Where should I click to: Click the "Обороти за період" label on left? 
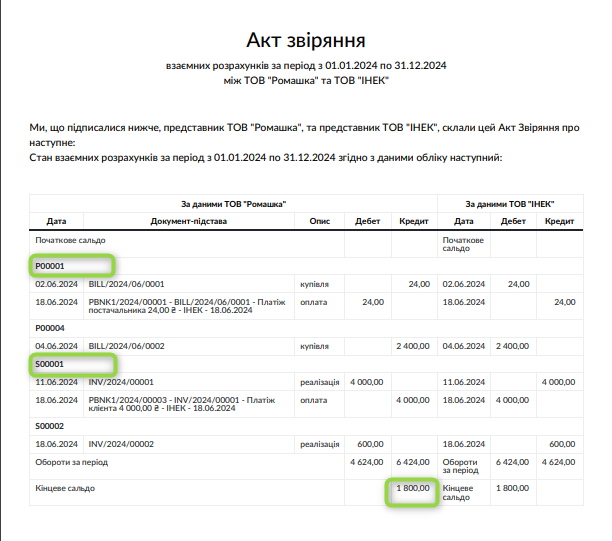tap(72, 462)
